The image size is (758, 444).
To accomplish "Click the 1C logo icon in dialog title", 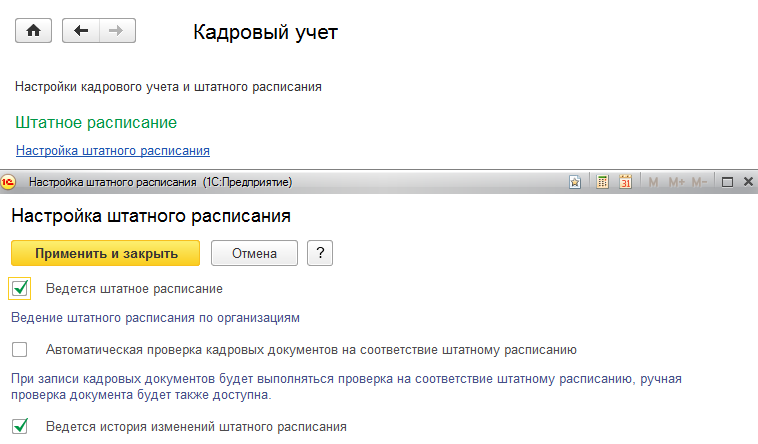I will pyautogui.click(x=9, y=182).
